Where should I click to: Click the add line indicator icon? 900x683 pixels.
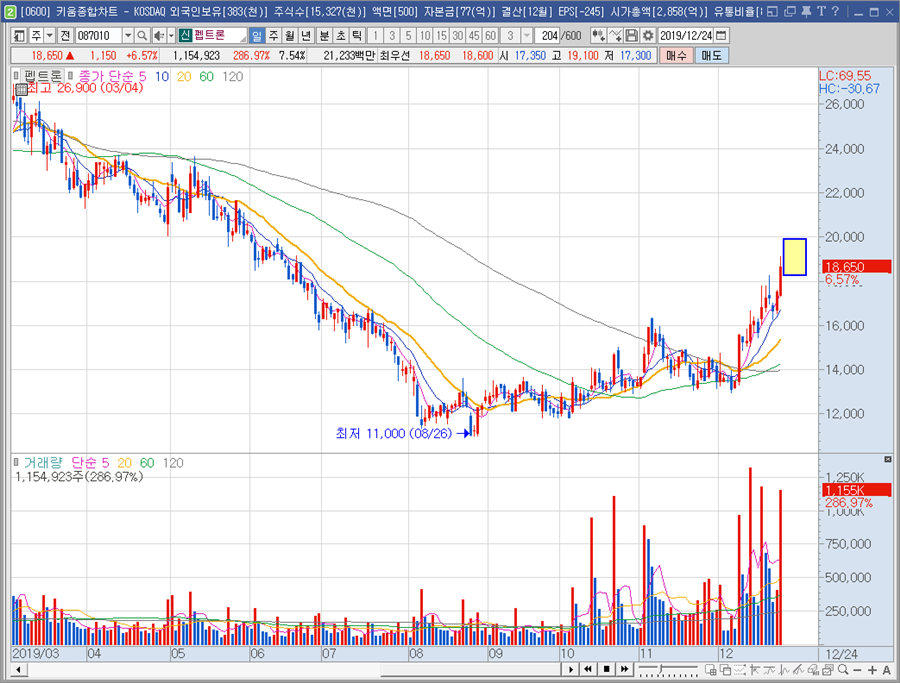[x=615, y=36]
